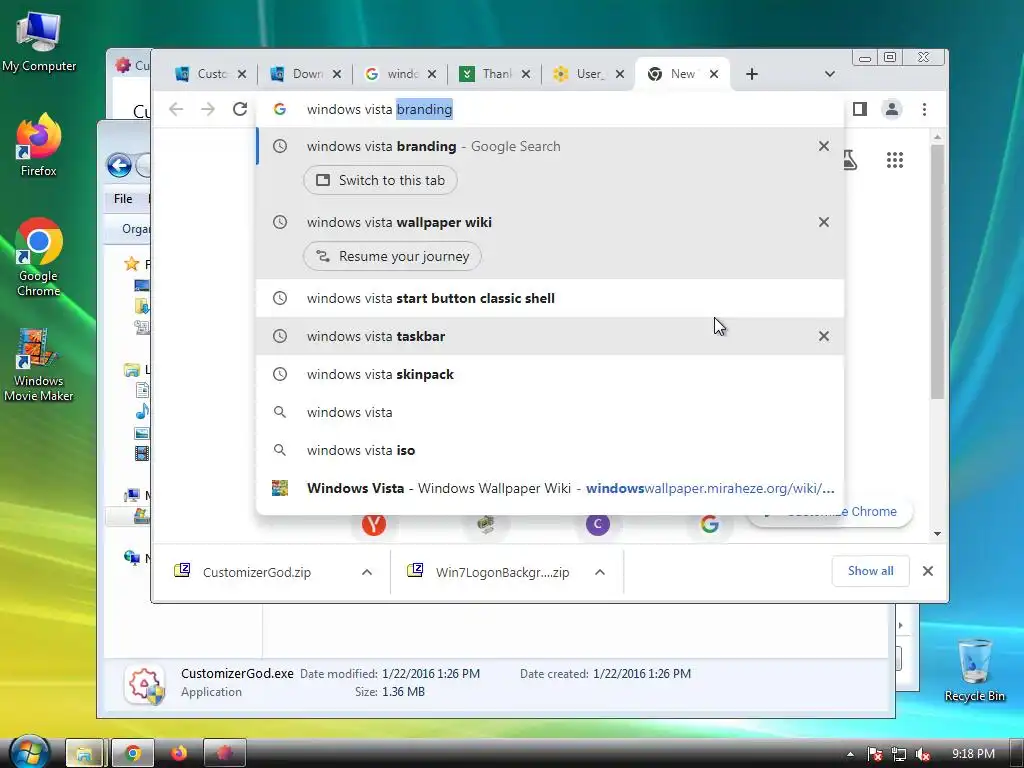The image size is (1024, 768).
Task: Select the Thanl tab
Action: tap(495, 74)
